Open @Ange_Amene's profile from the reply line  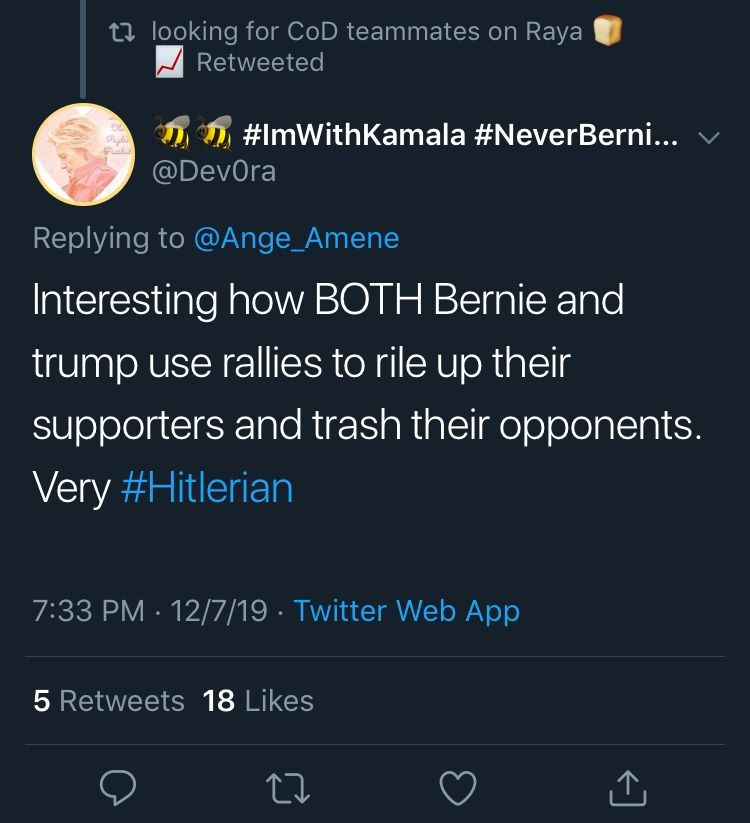pyautogui.click(x=298, y=238)
